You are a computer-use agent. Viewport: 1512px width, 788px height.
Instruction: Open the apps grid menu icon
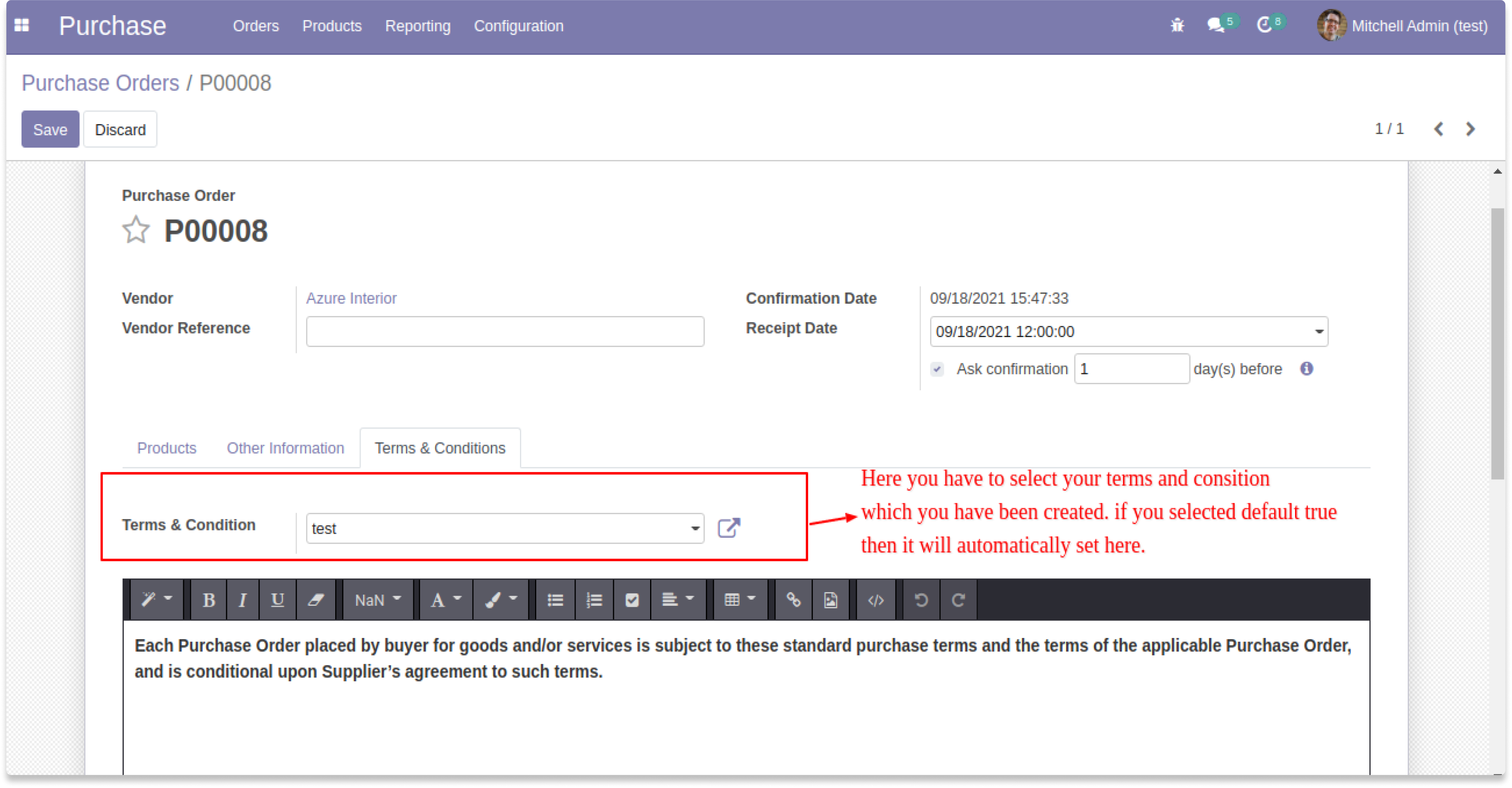click(x=22, y=25)
